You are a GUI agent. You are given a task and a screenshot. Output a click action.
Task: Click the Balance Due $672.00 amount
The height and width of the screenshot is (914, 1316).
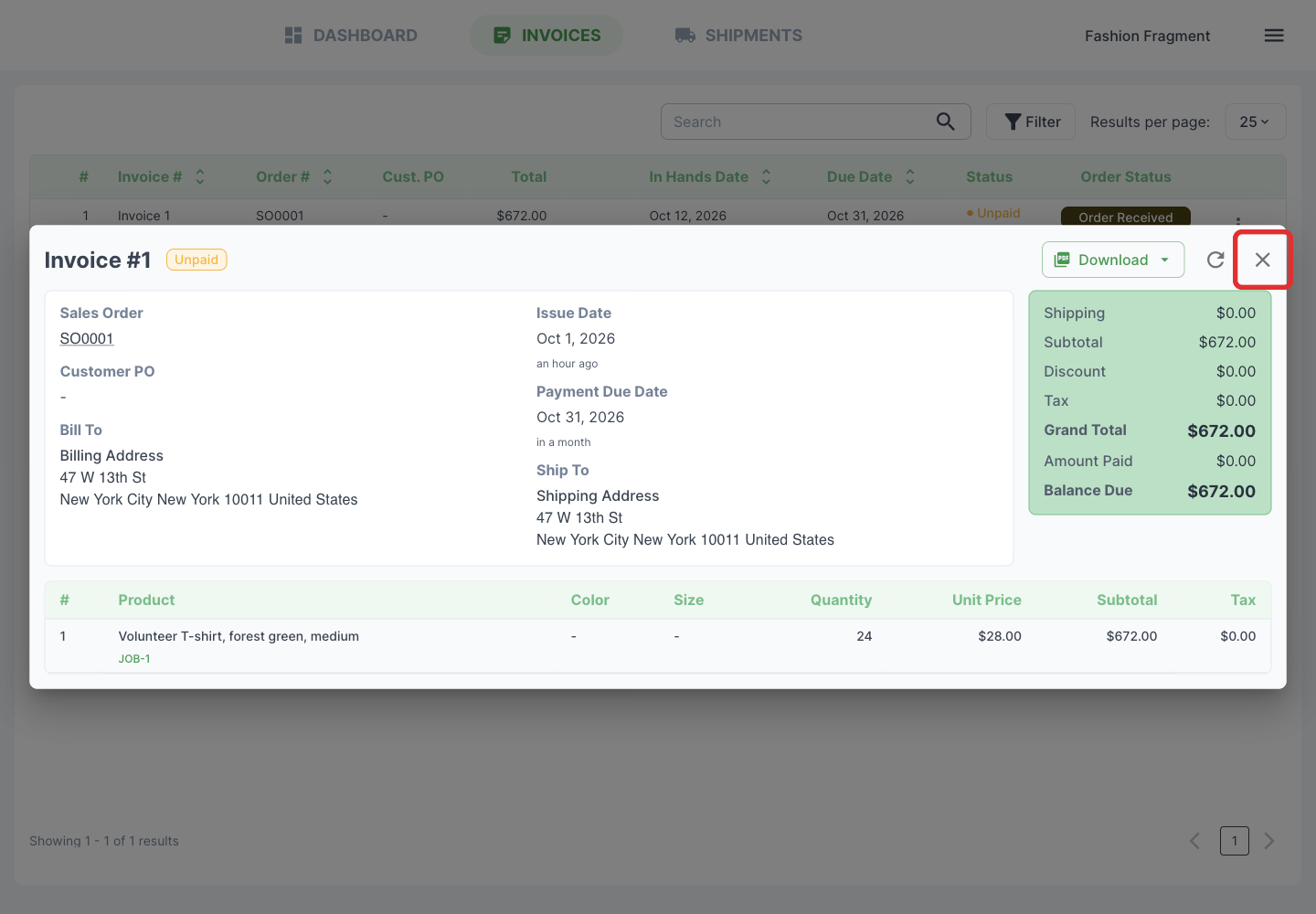click(x=1221, y=491)
